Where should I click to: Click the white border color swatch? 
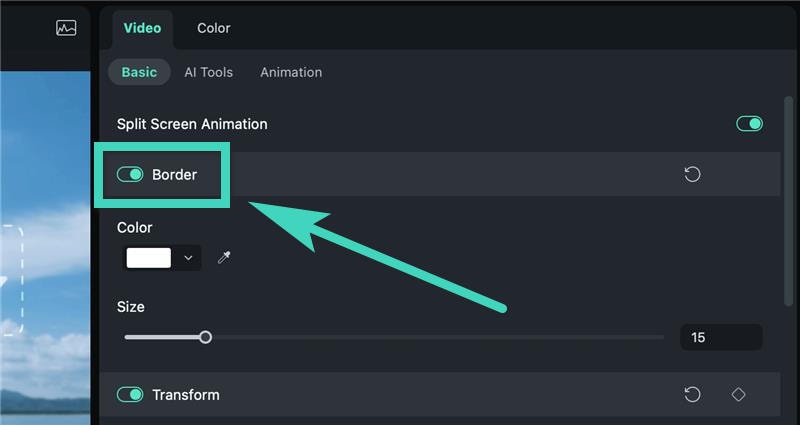coord(149,258)
